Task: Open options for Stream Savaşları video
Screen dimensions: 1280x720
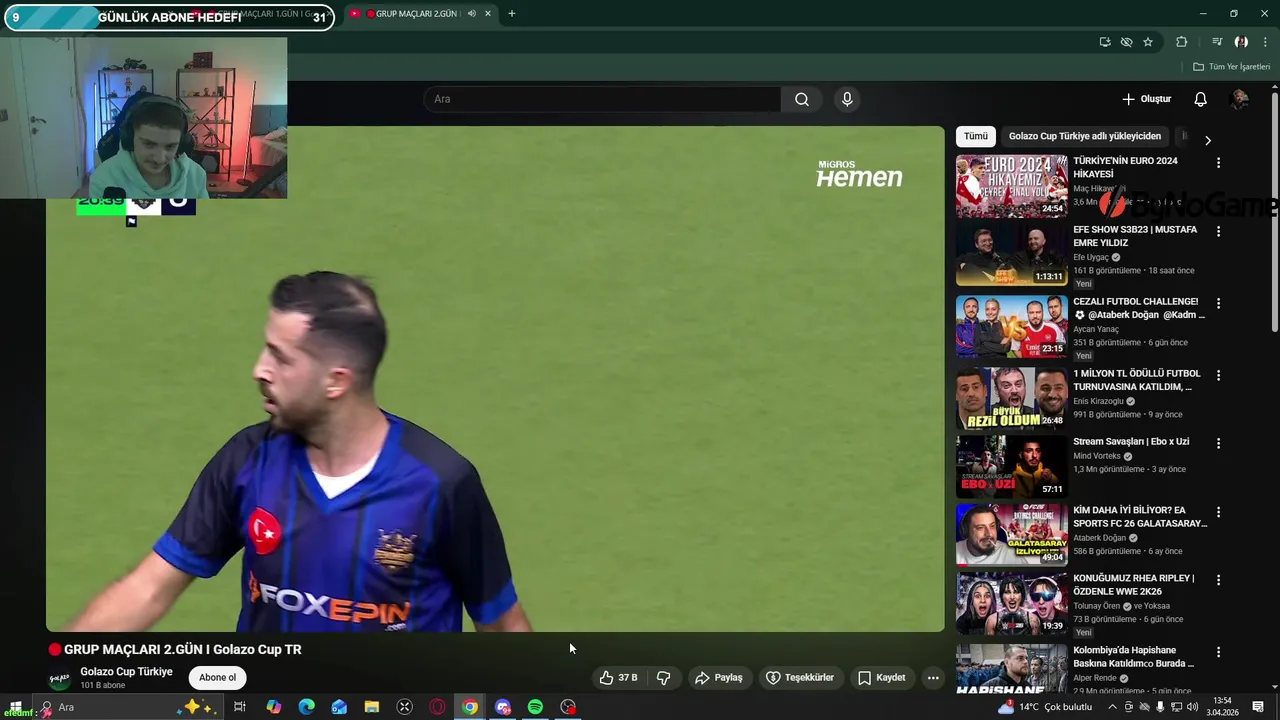Action: (1218, 443)
